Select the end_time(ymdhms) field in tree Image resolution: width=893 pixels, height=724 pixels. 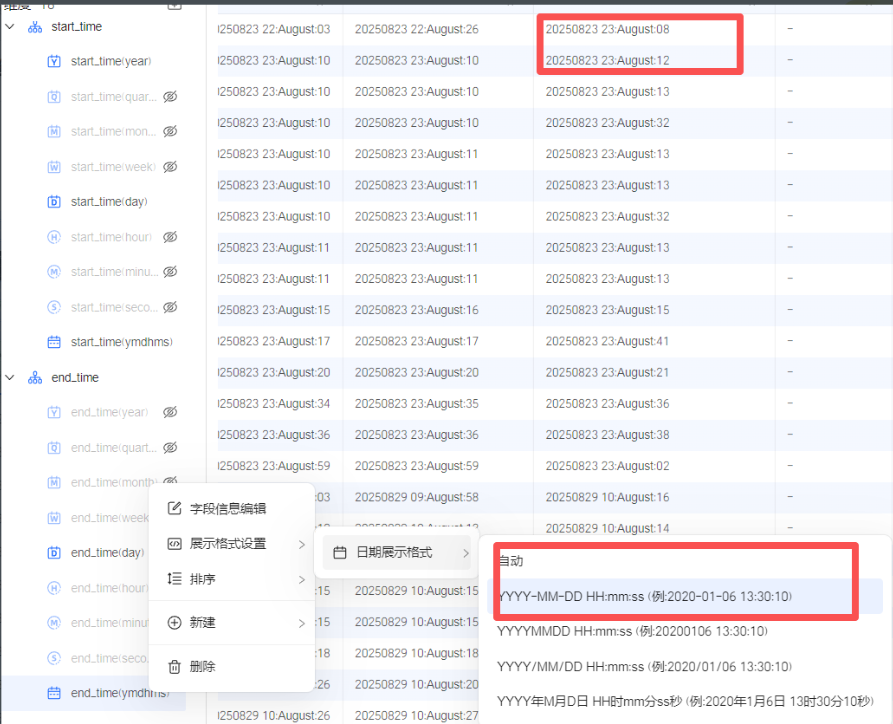tap(120, 693)
